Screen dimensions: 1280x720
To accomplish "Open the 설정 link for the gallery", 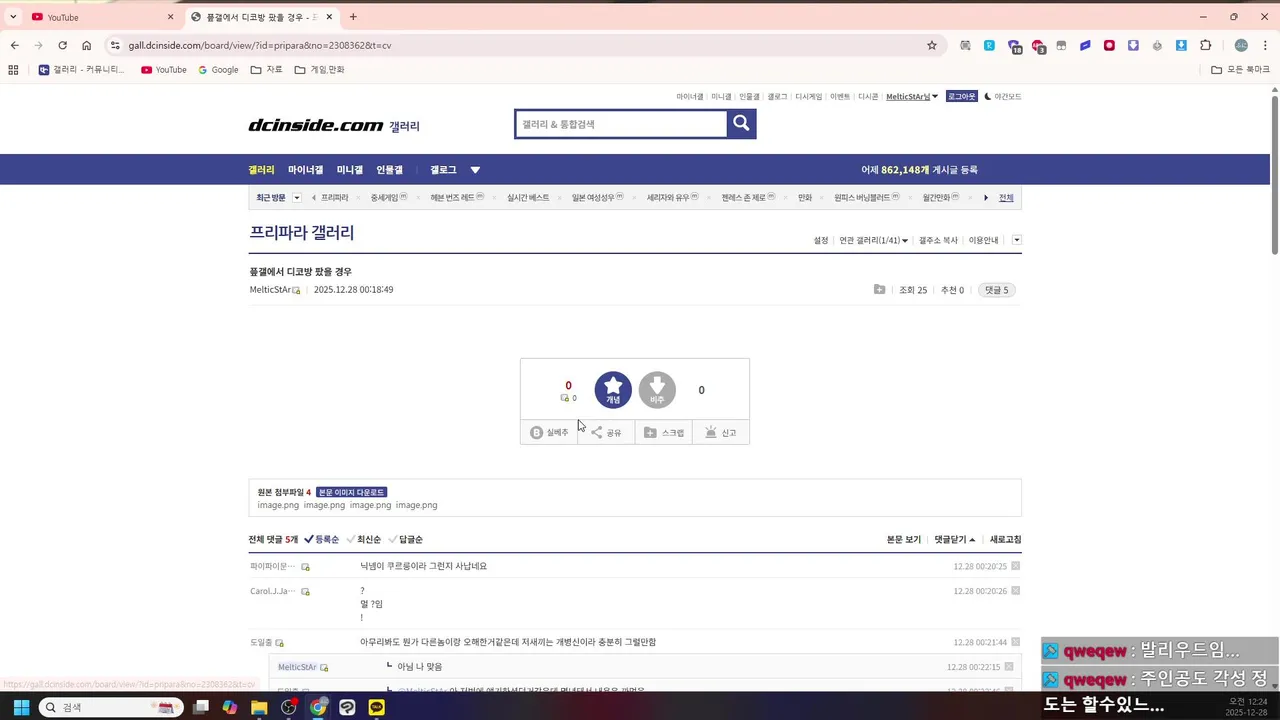I will click(x=821, y=240).
